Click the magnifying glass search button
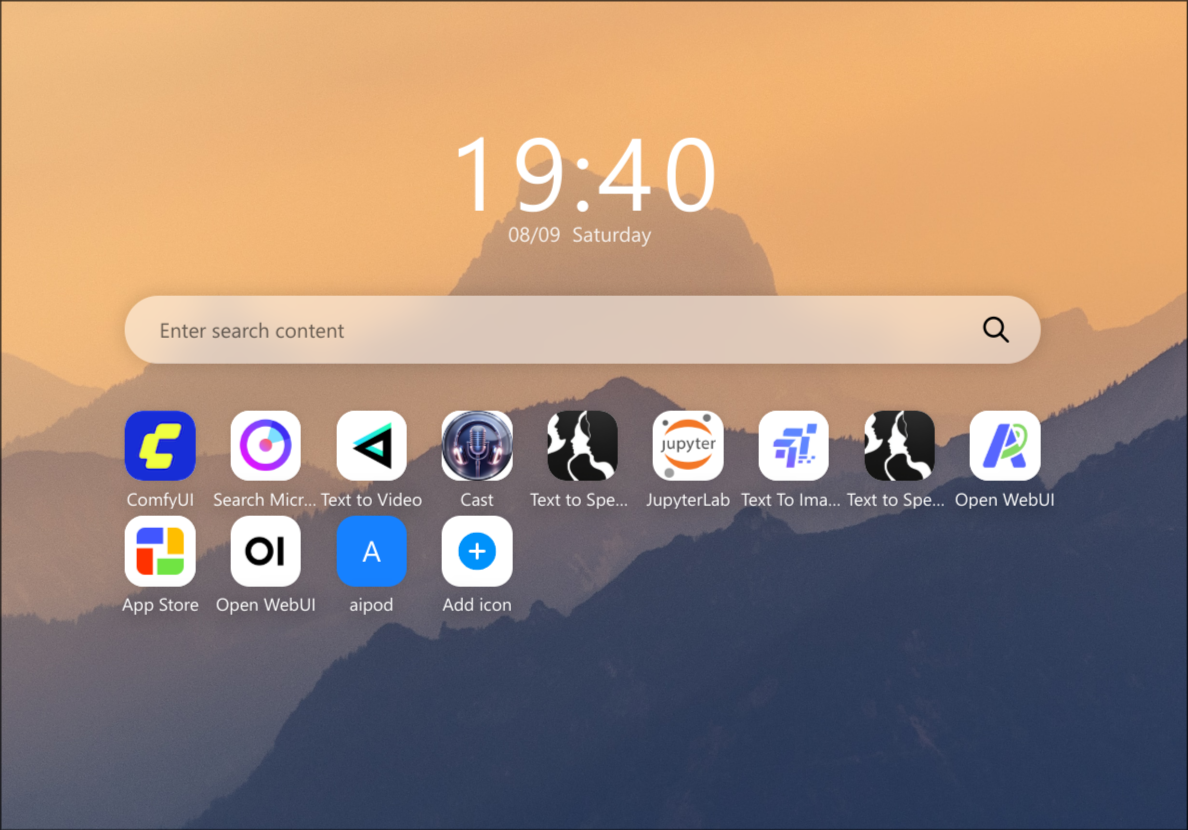 [x=996, y=330]
